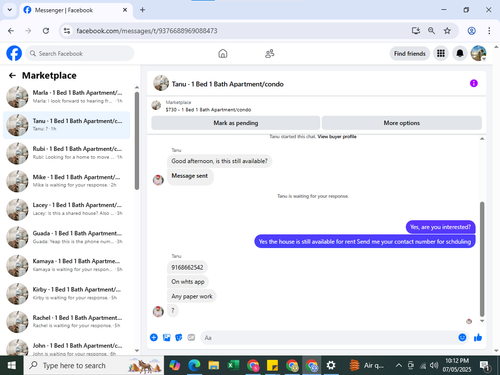Click the message with phone number 9168662542
500x375 pixels.
pos(187,267)
